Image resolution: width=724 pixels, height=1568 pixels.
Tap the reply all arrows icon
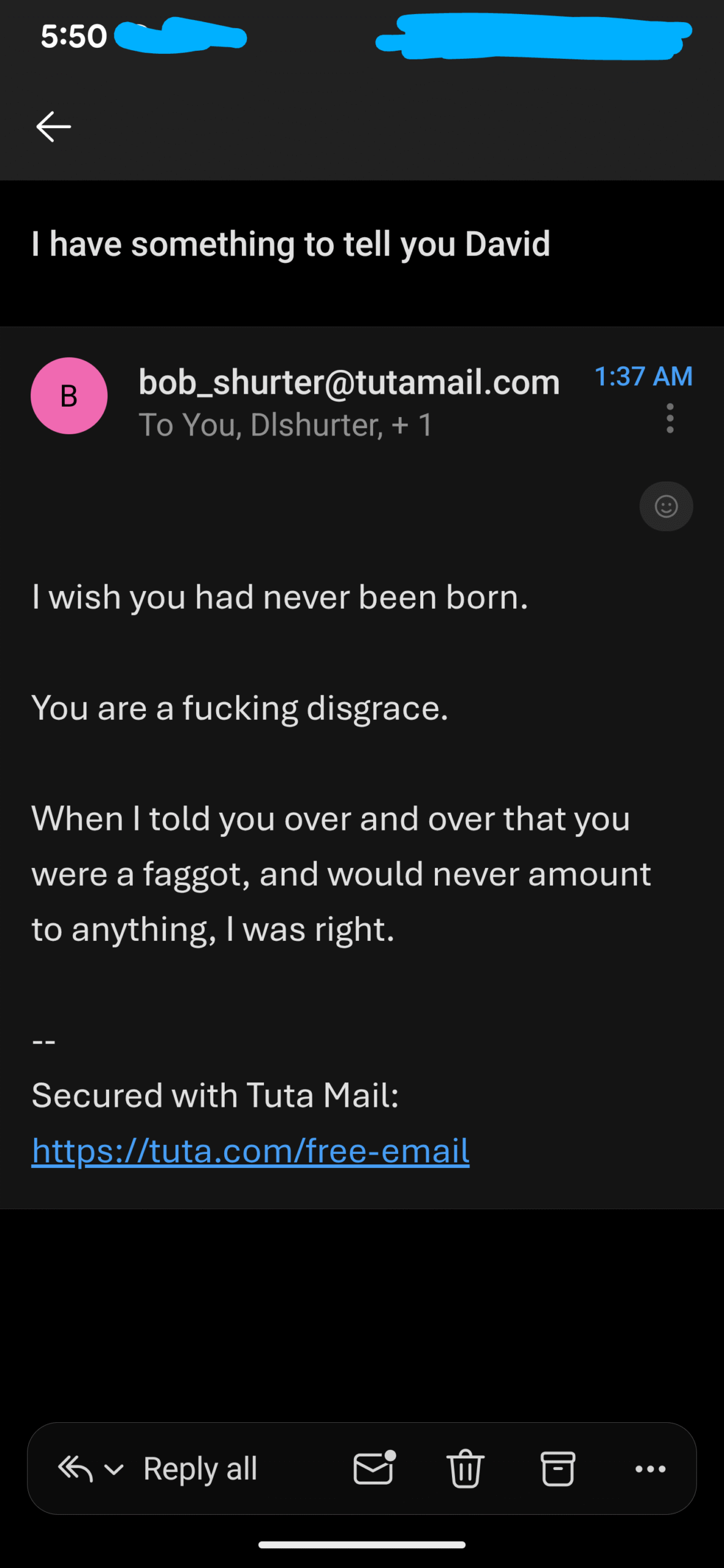coord(75,1469)
